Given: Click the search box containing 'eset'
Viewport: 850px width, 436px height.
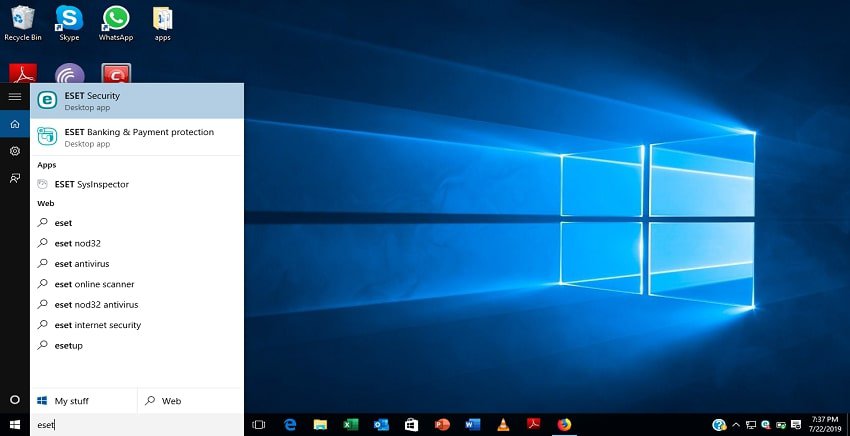Looking at the screenshot, I should [137, 425].
